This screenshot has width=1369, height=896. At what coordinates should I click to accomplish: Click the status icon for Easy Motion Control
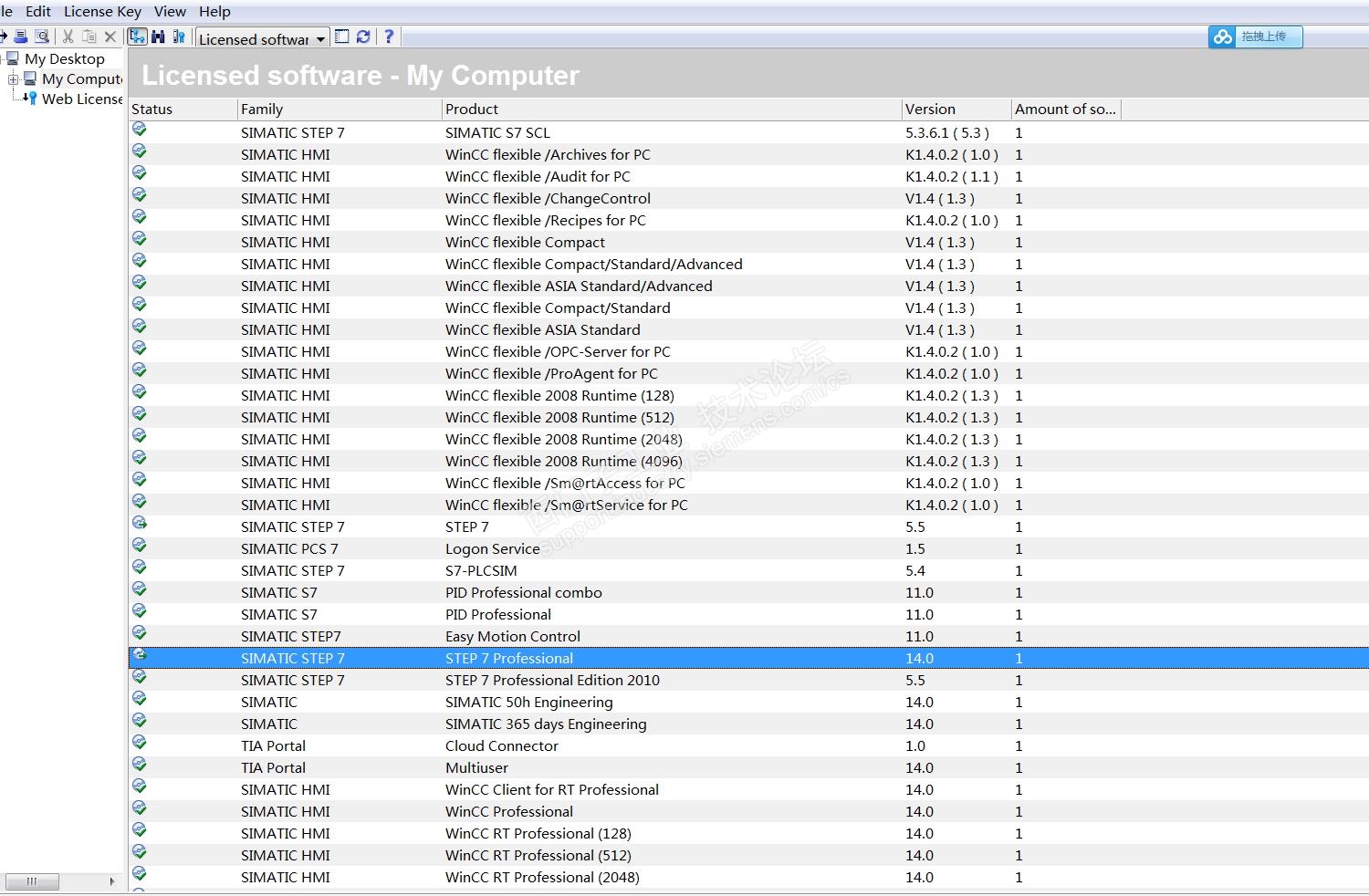coord(140,633)
